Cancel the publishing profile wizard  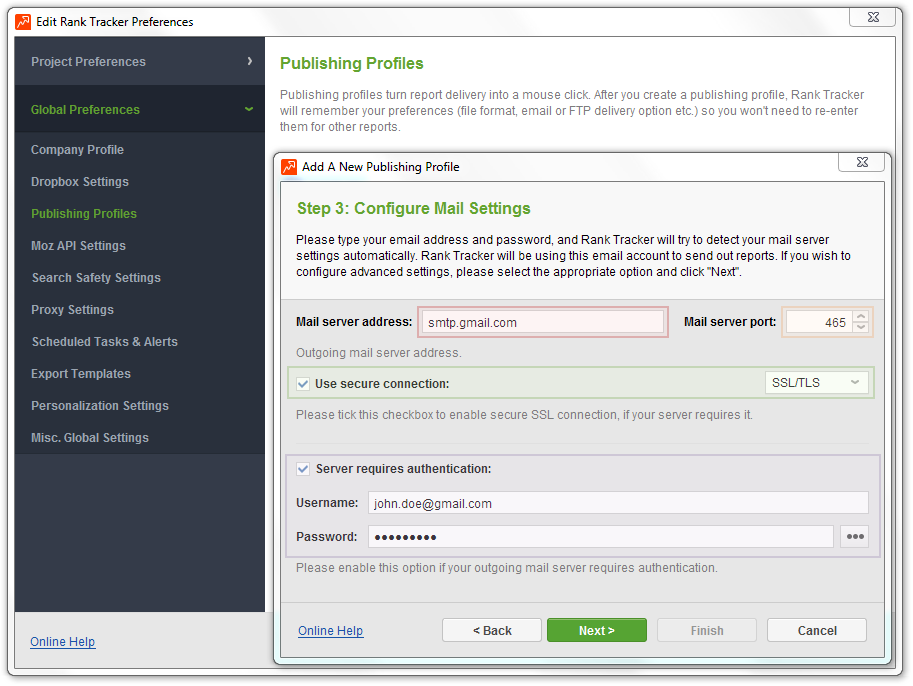pyautogui.click(x=817, y=630)
